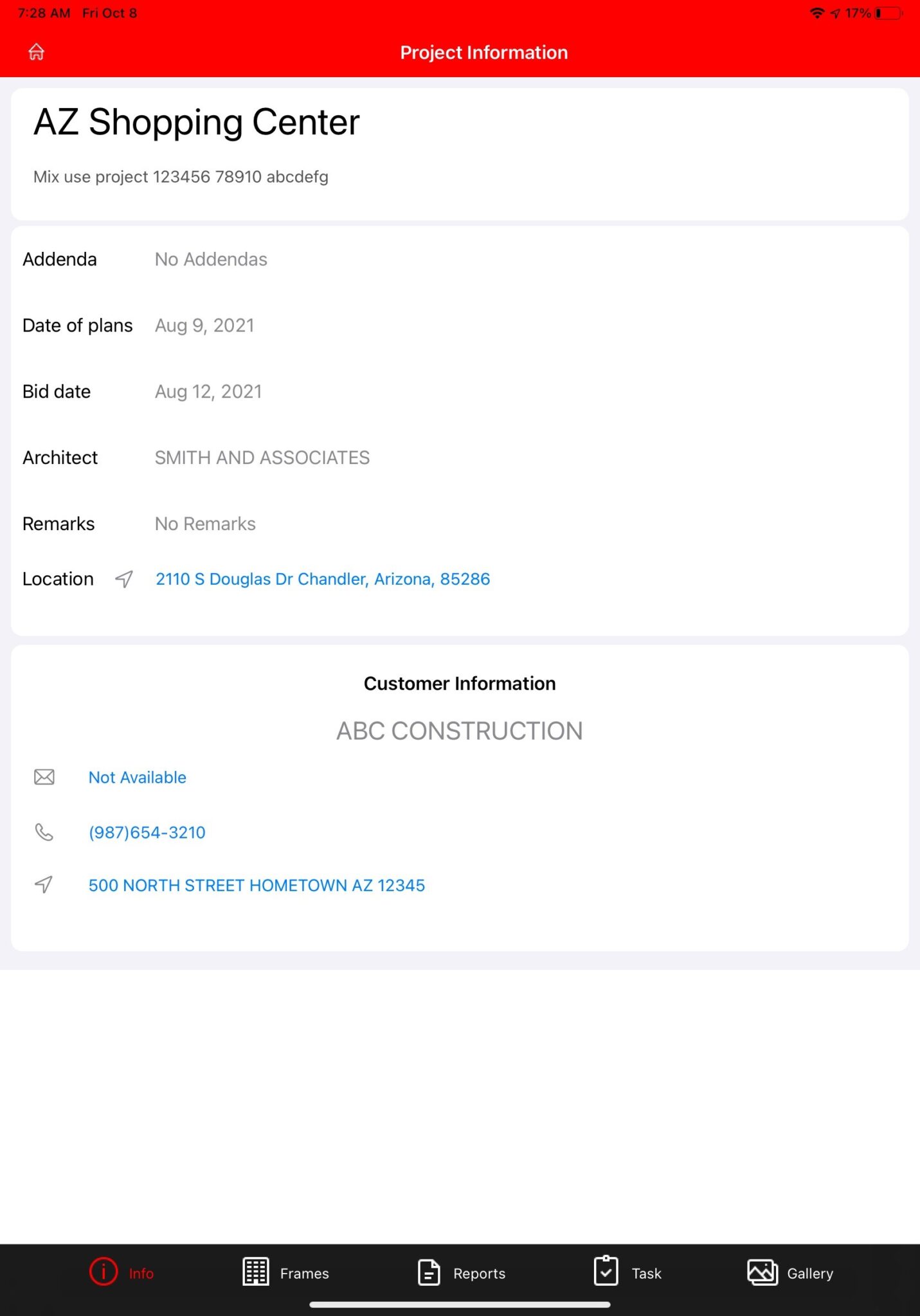Tap the Reports document icon
This screenshot has height=1316, width=920.
tap(428, 1273)
